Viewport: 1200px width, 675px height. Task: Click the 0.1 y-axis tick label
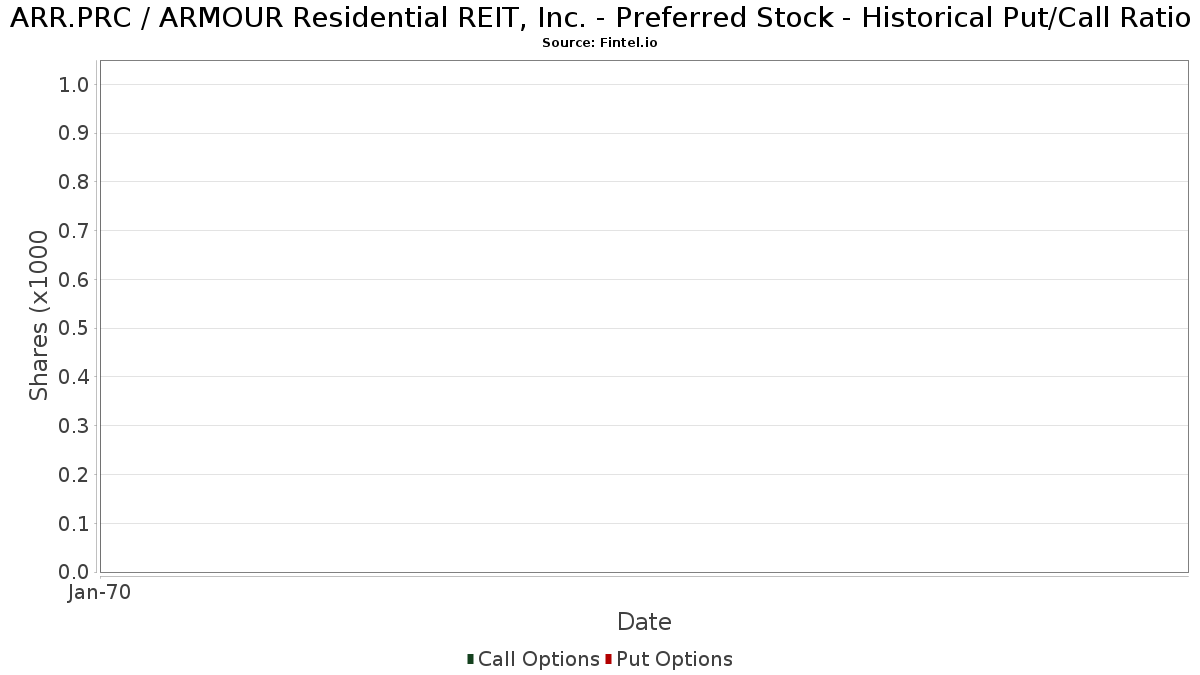coord(74,524)
